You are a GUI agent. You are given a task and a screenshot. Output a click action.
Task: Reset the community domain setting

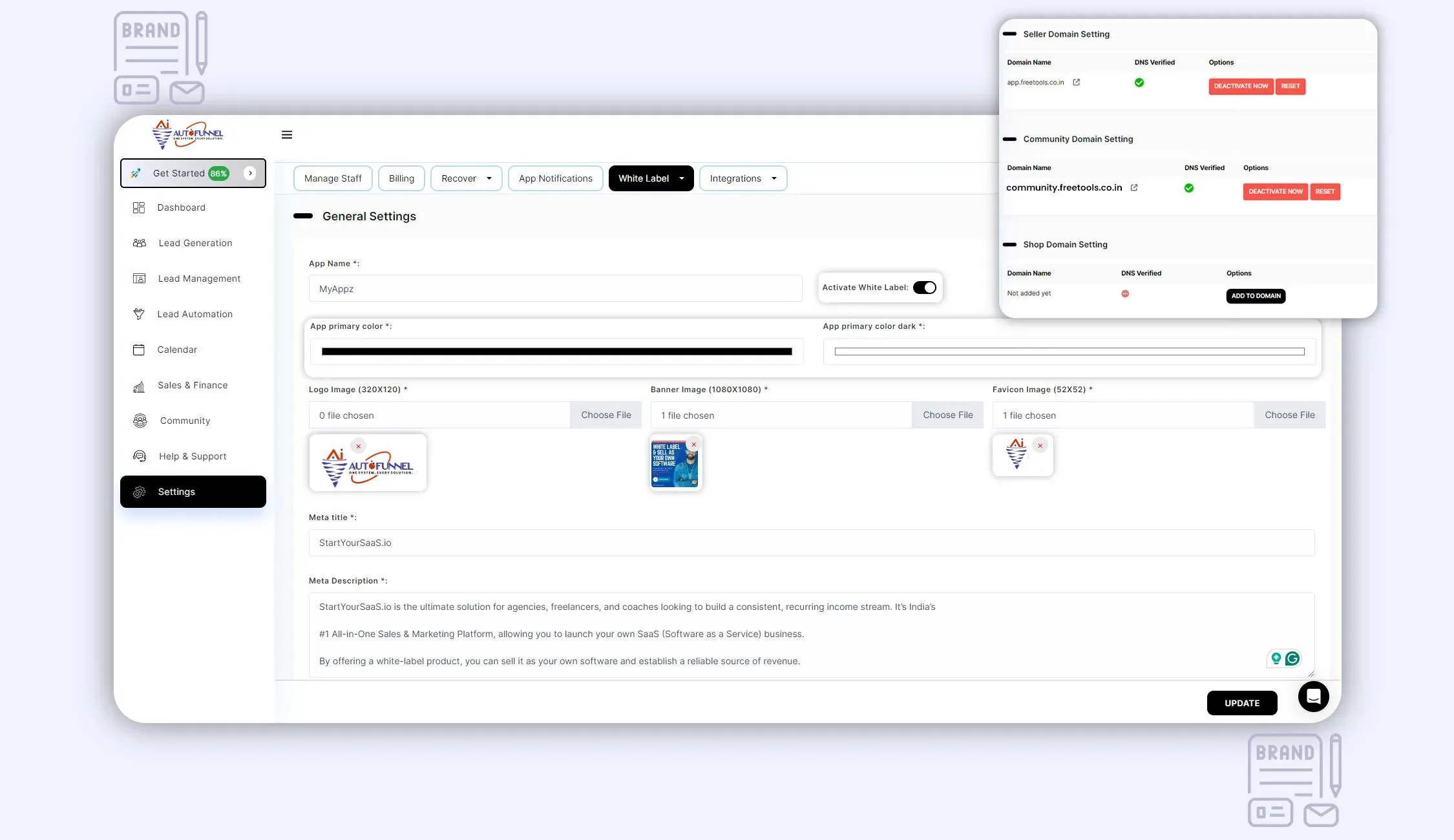coord(1325,191)
